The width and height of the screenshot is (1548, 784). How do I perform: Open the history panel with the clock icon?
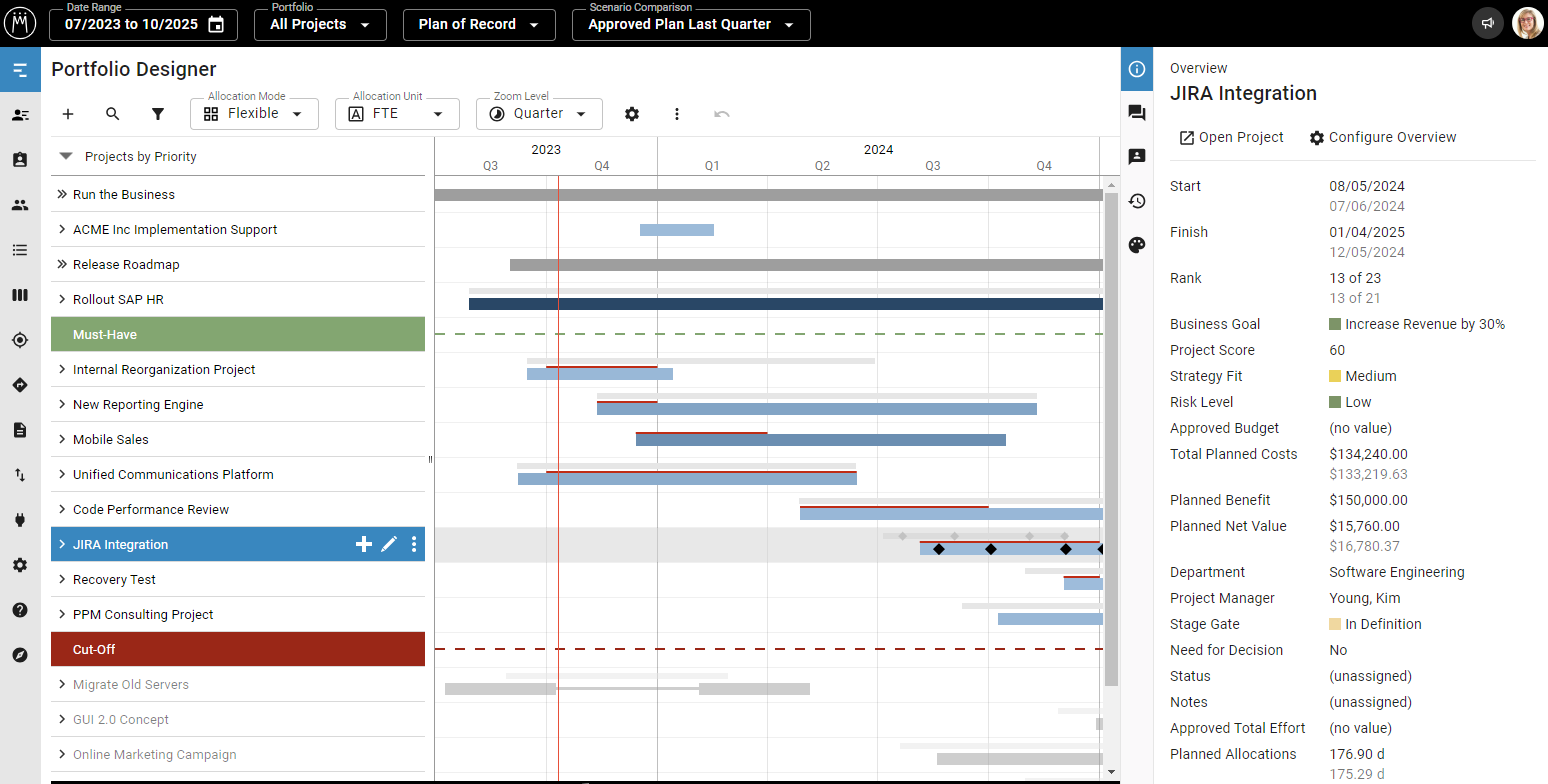(x=1137, y=201)
